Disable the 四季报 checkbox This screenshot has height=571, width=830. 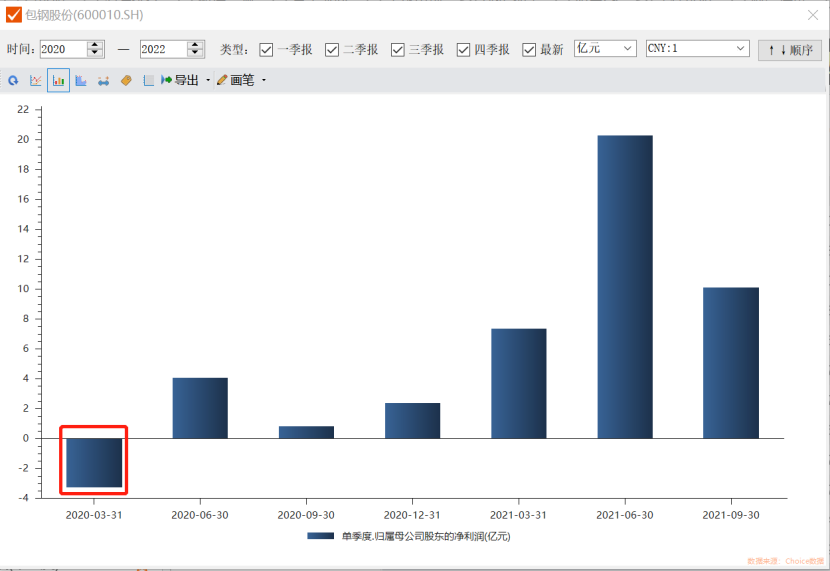(464, 50)
